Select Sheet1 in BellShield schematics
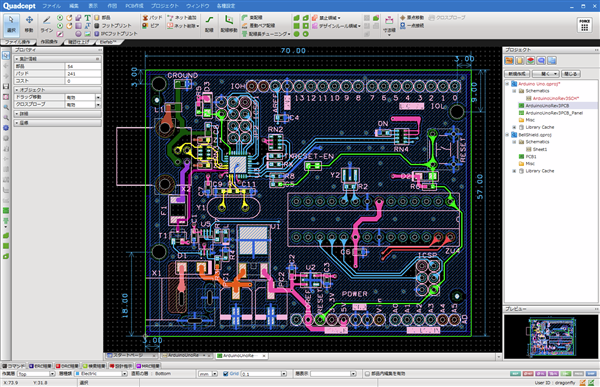600x387 pixels. 536,149
